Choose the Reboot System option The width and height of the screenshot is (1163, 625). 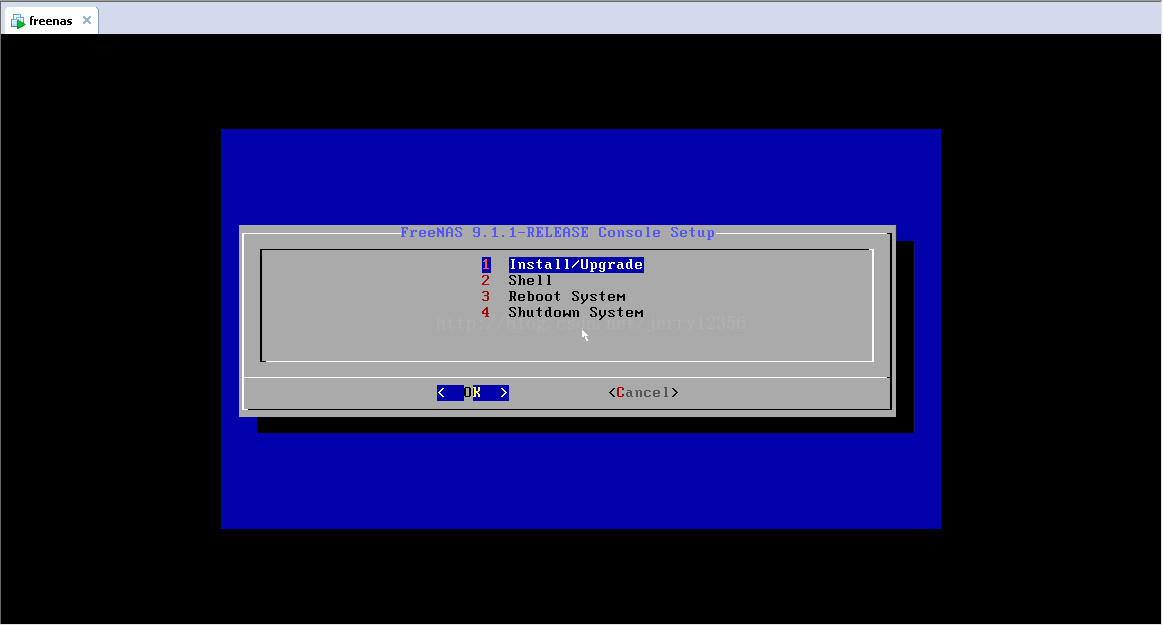[567, 297]
